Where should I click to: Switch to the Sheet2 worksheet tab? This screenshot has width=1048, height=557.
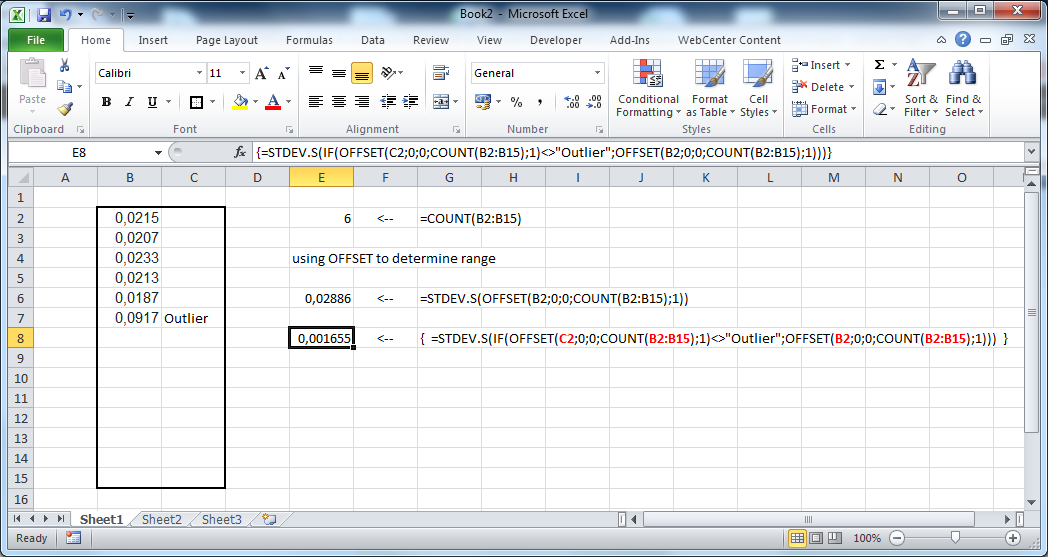pyautogui.click(x=162, y=519)
